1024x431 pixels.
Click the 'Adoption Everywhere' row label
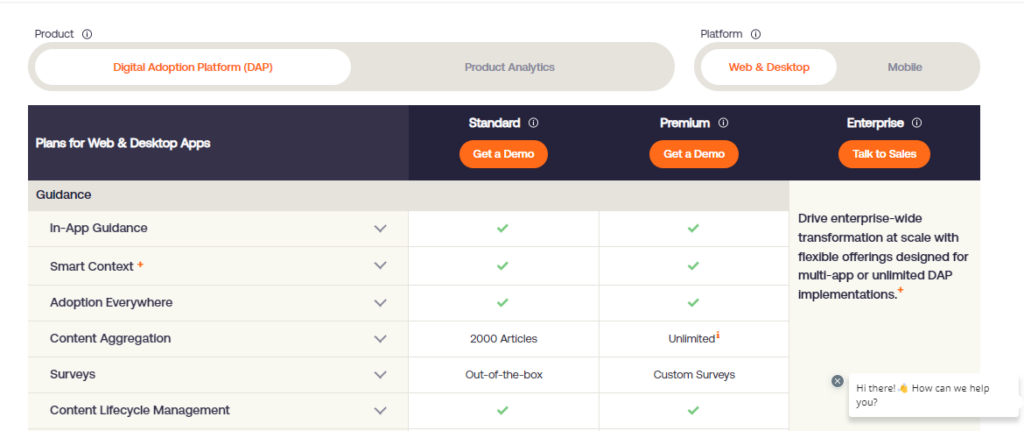pos(111,303)
